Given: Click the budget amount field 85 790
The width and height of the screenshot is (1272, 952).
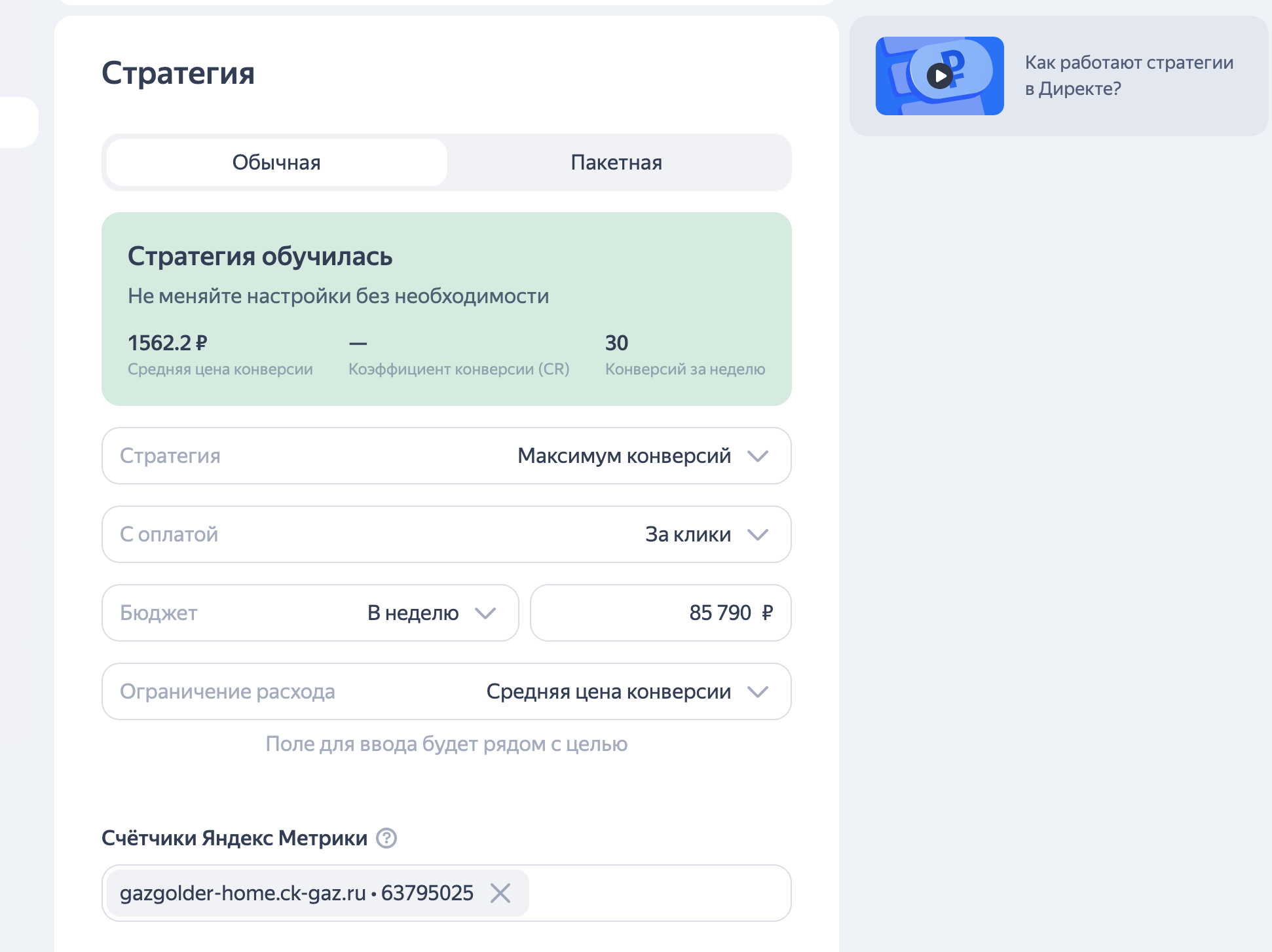Looking at the screenshot, I should (x=660, y=613).
